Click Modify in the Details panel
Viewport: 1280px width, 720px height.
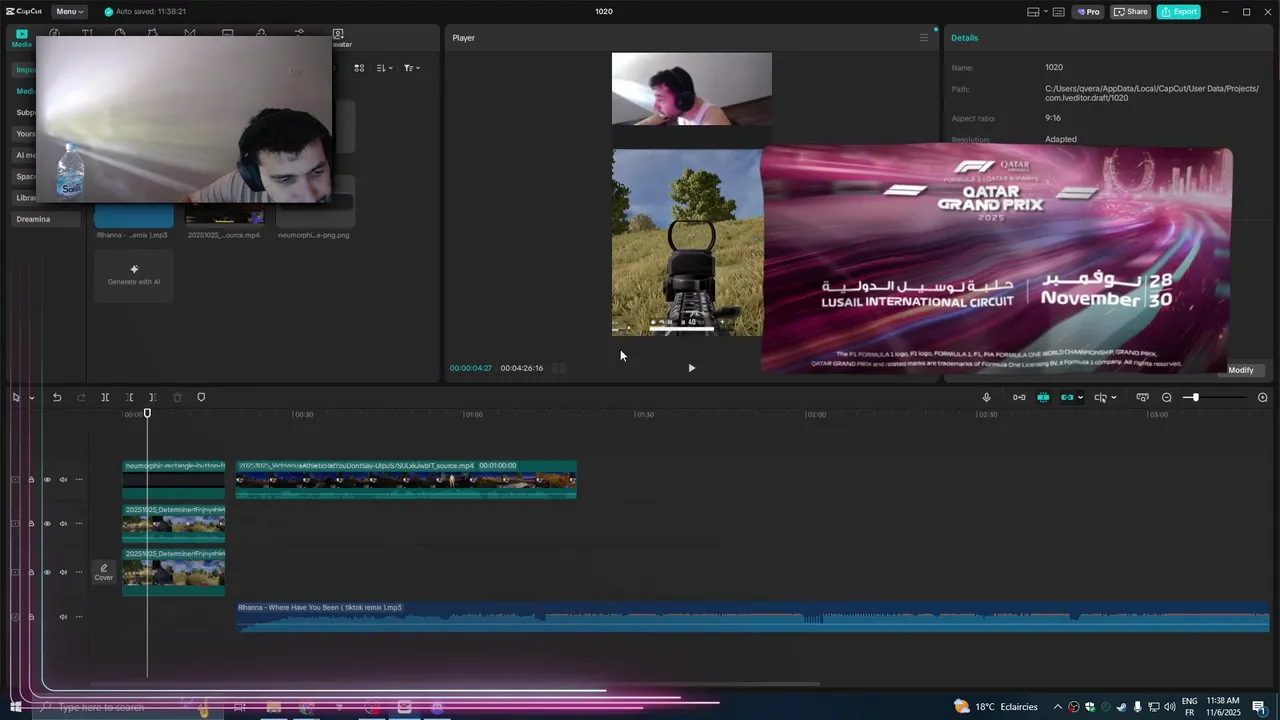(1241, 370)
